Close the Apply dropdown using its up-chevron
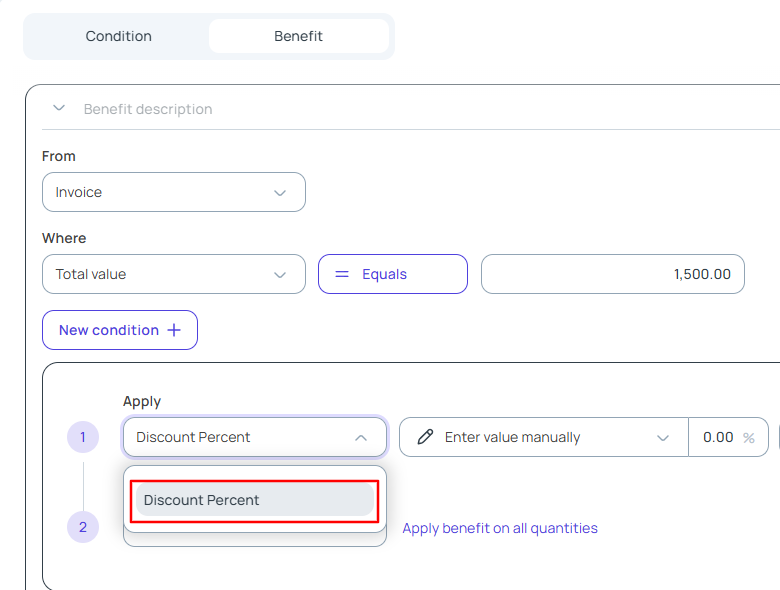Viewport: 780px width, 590px height. point(361,437)
